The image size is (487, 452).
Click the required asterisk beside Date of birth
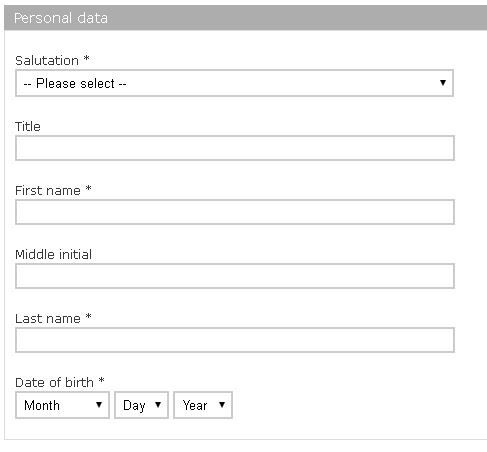[x=101, y=380]
